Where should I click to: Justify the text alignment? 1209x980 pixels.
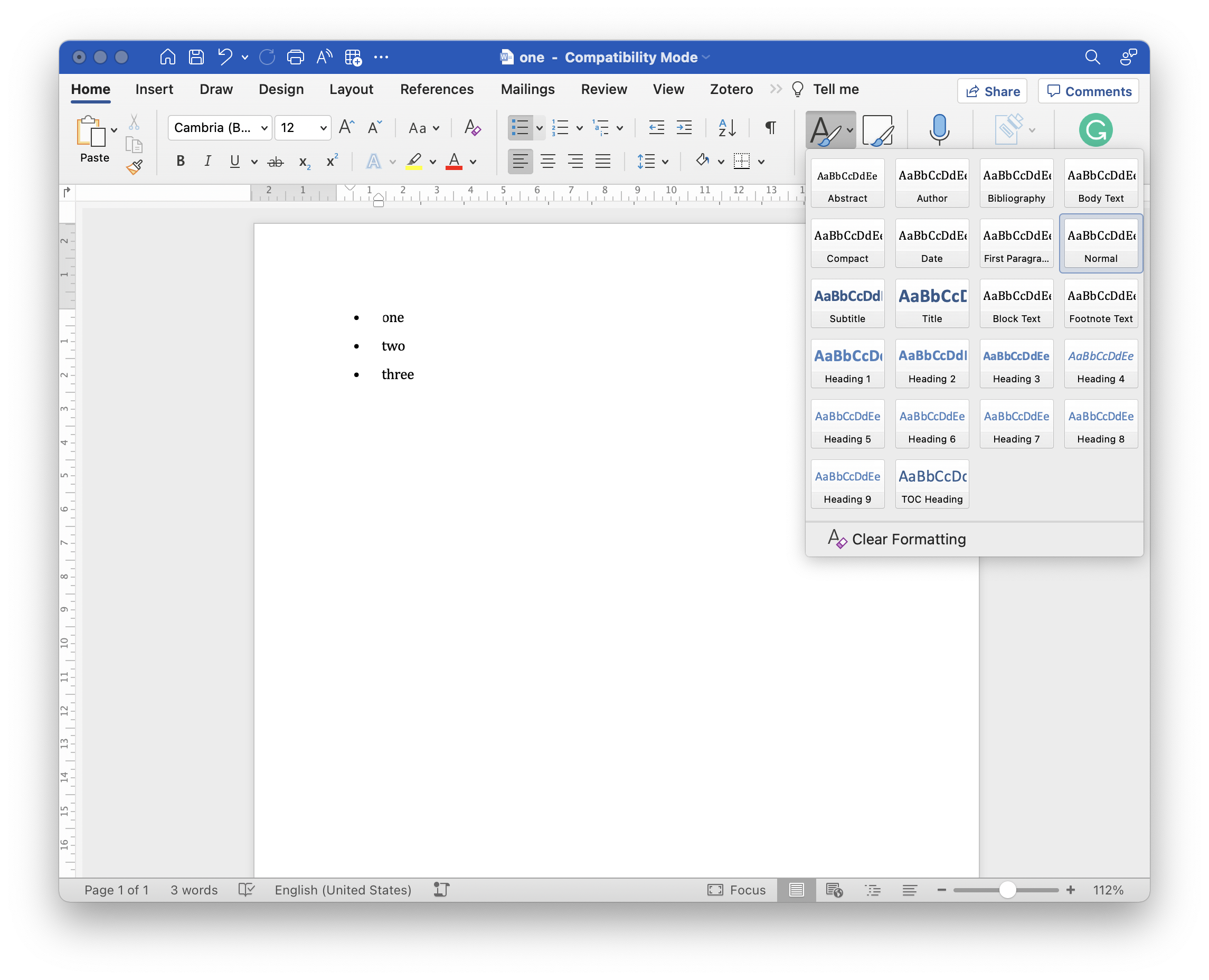603,162
